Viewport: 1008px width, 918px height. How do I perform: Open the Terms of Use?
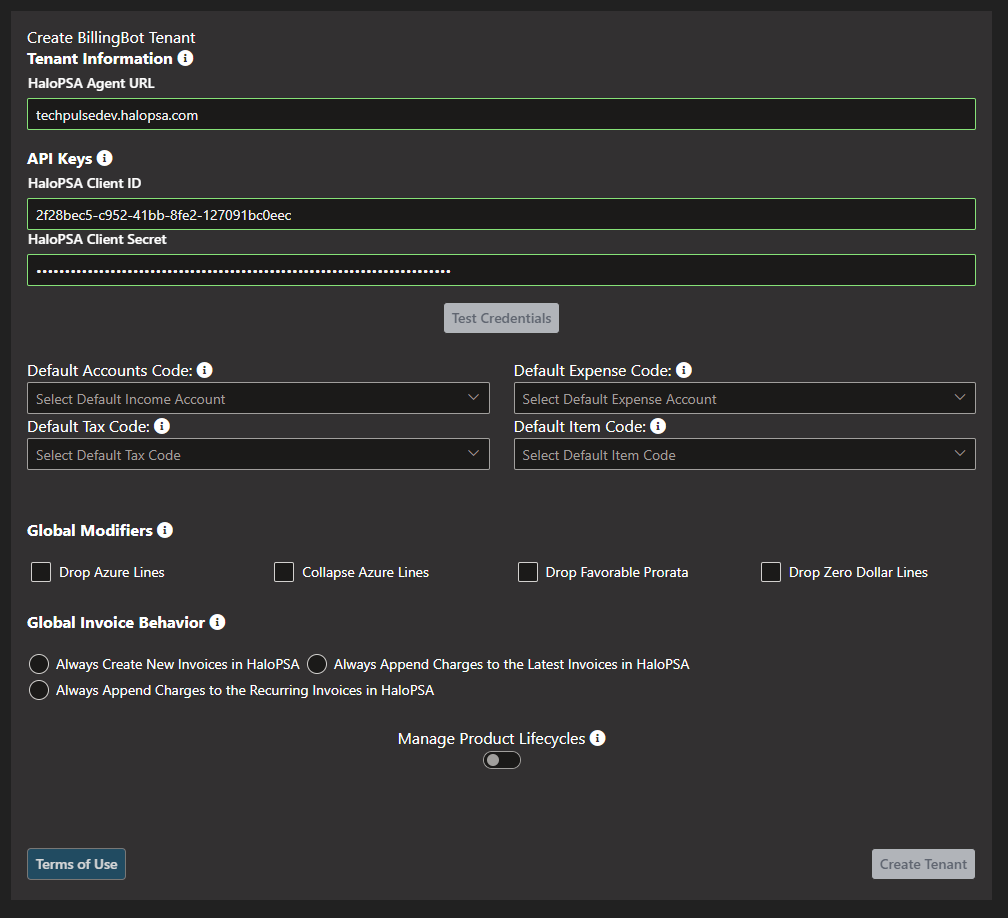click(76, 864)
